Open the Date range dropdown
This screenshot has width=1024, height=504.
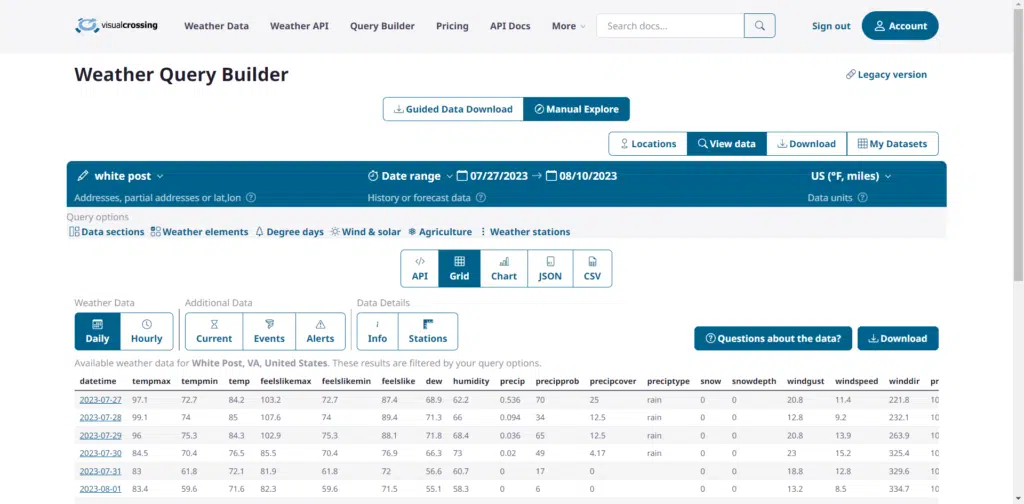click(x=411, y=176)
